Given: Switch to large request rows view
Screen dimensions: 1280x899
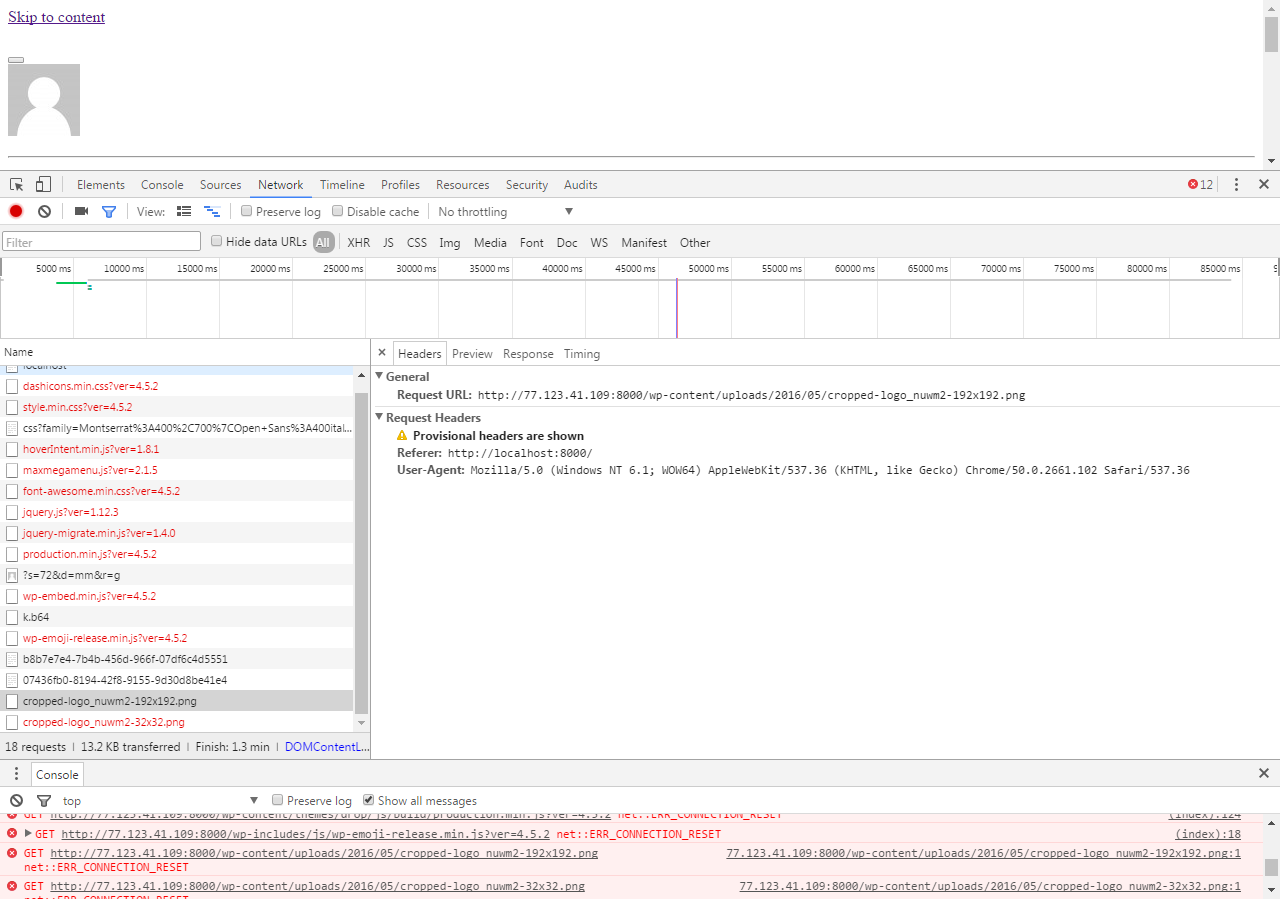Looking at the screenshot, I should pos(184,211).
